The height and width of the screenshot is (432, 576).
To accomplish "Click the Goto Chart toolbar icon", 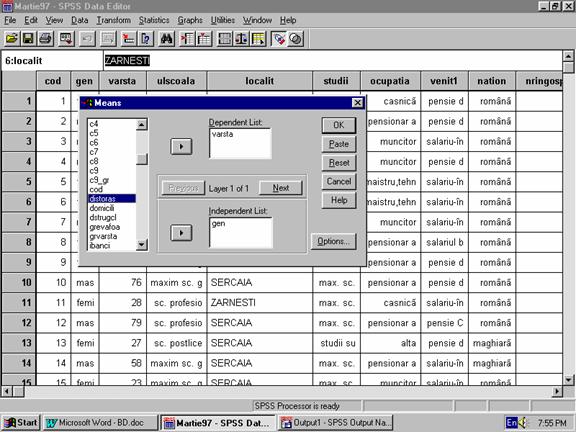I will click(x=108, y=39).
